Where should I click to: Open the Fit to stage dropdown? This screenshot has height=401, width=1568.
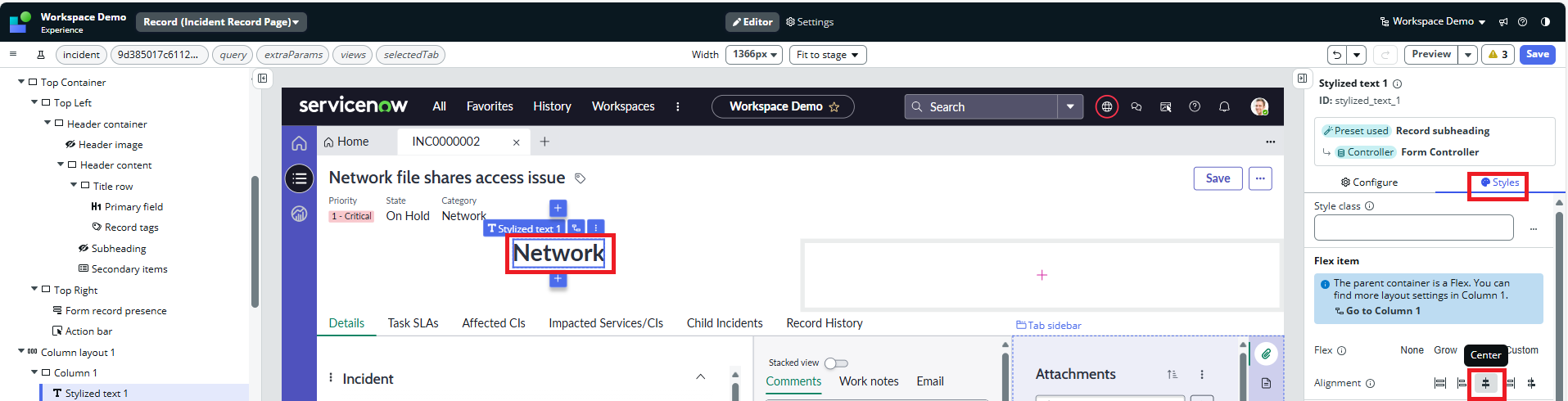(828, 55)
